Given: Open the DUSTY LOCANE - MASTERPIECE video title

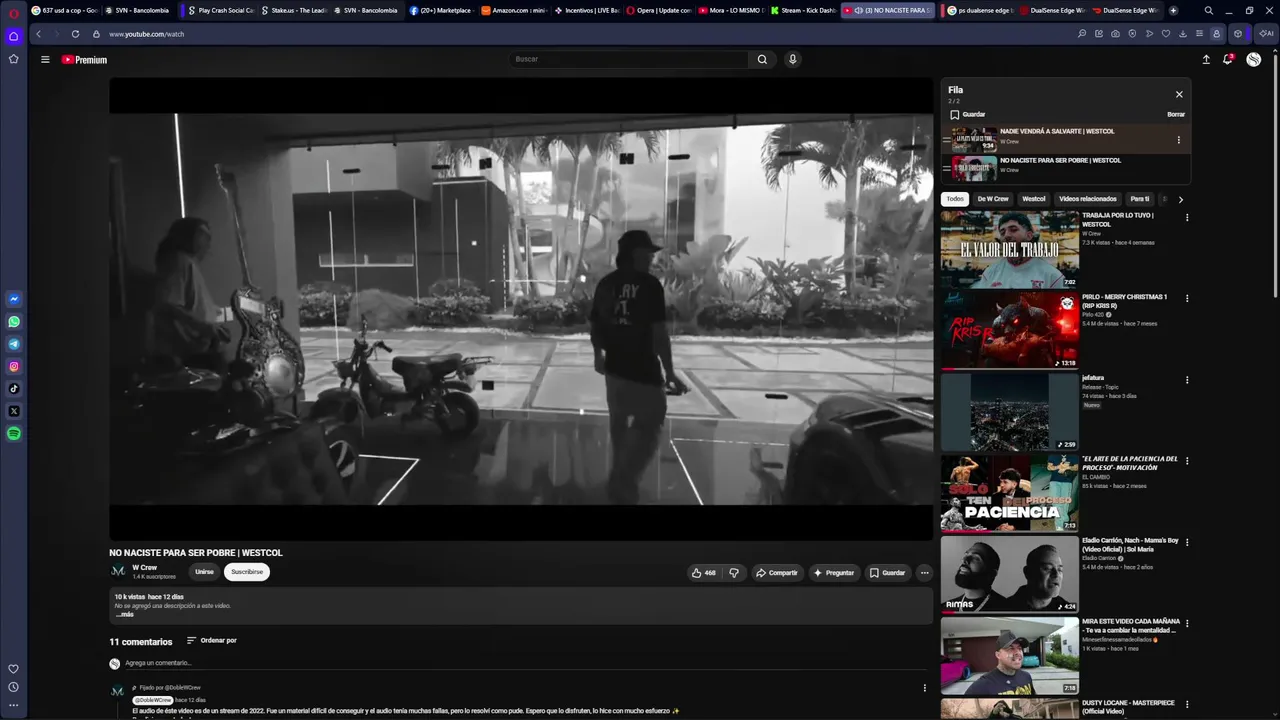Looking at the screenshot, I should point(1128,707).
